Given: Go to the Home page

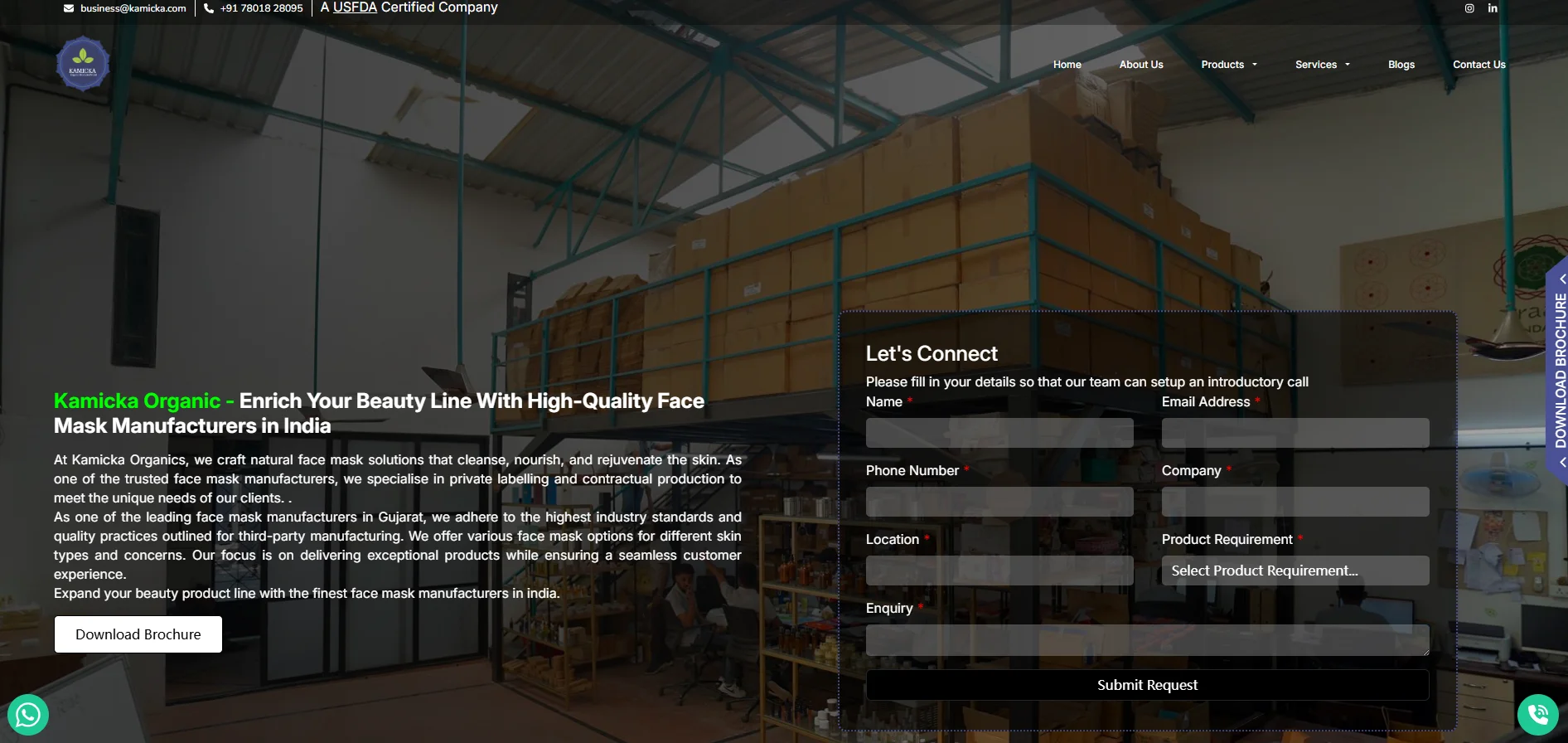Looking at the screenshot, I should coord(1067,65).
